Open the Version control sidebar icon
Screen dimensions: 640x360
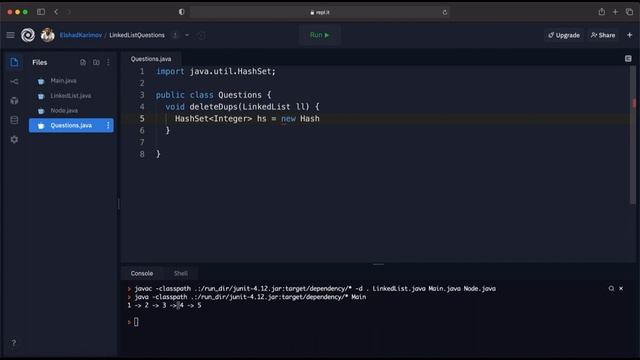click(14, 82)
